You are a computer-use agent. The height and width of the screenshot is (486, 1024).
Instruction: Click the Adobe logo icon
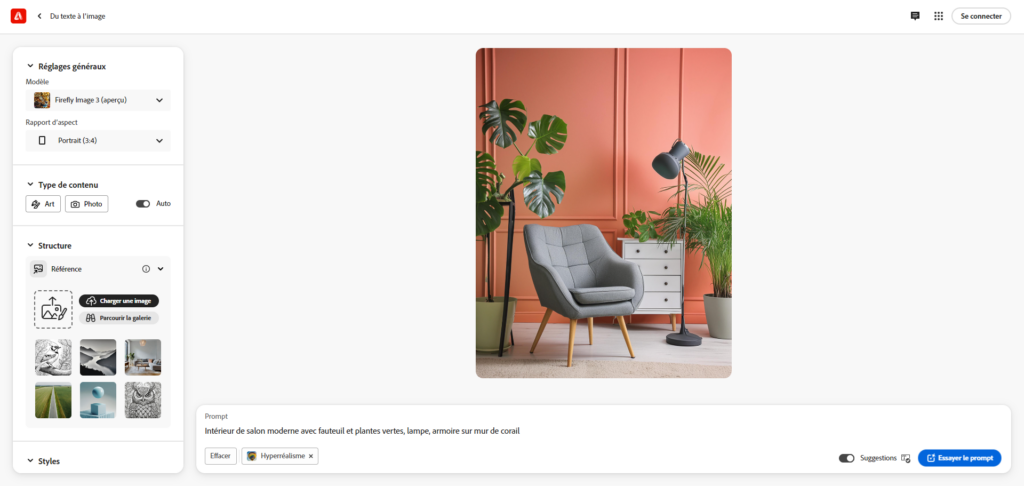18,16
